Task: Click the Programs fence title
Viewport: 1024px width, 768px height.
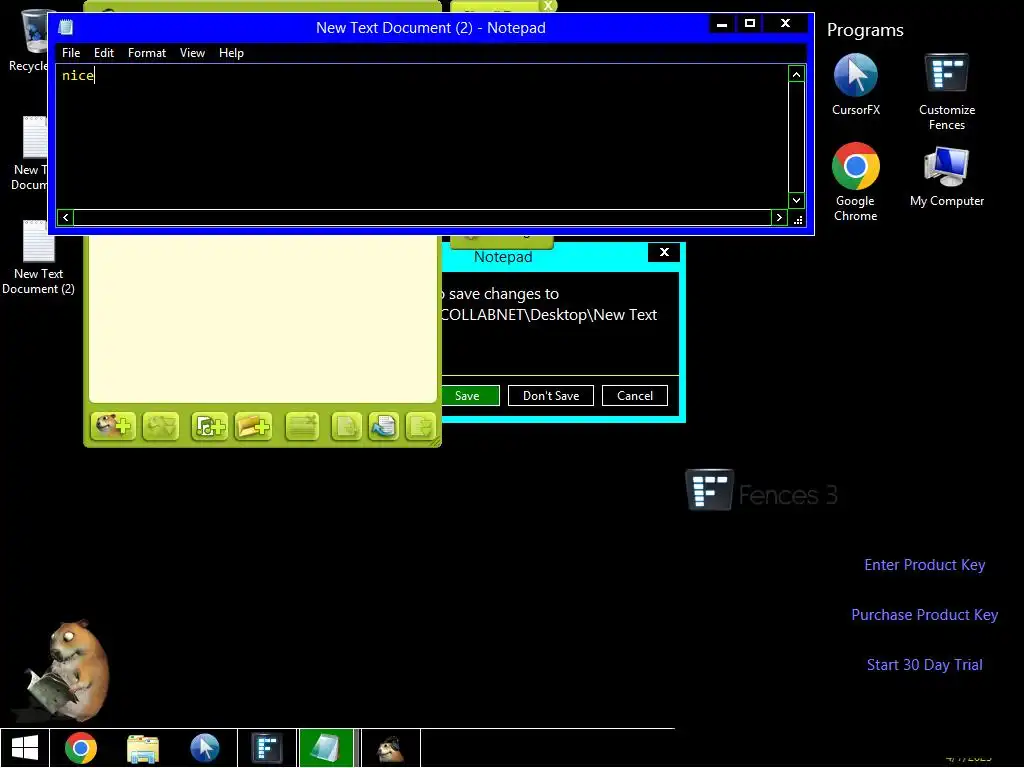Action: (x=865, y=30)
